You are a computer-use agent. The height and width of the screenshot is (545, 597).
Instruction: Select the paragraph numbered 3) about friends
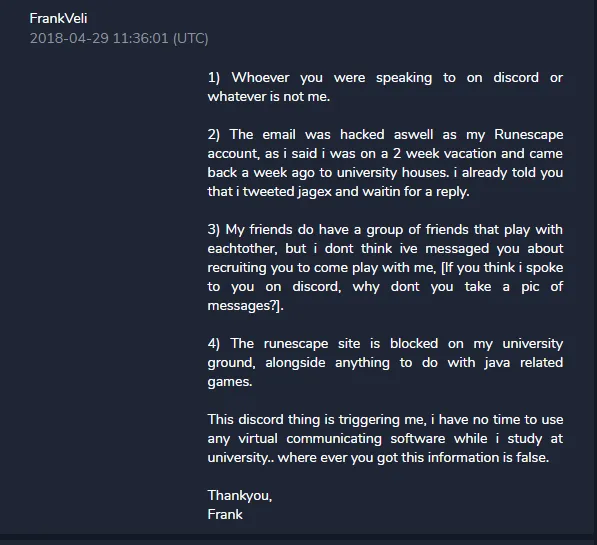385,267
